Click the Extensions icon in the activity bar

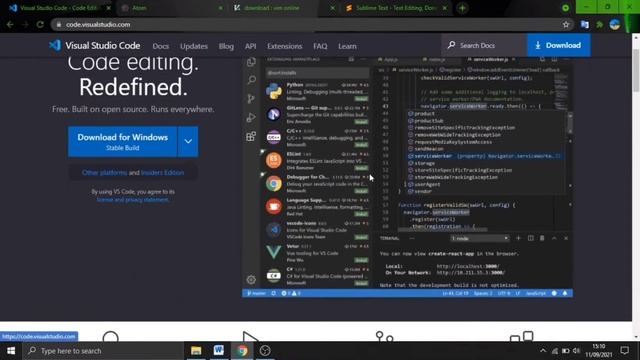click(251, 136)
